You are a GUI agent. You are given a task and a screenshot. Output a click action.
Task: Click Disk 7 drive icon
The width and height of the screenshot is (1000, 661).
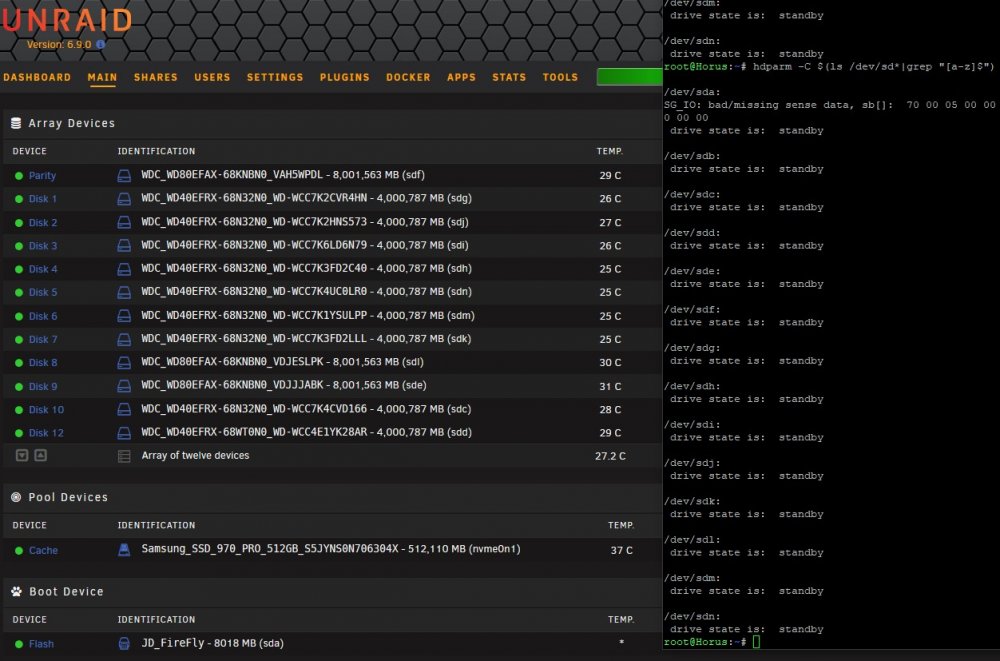point(124,339)
